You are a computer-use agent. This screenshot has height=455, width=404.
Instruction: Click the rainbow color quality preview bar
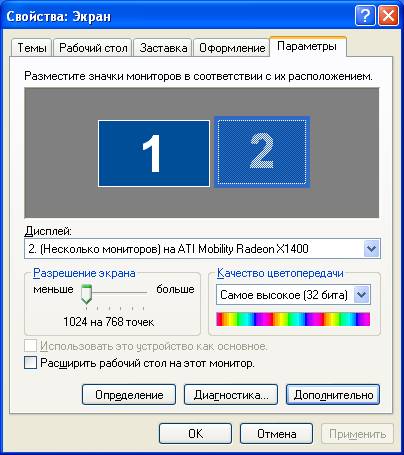293,319
